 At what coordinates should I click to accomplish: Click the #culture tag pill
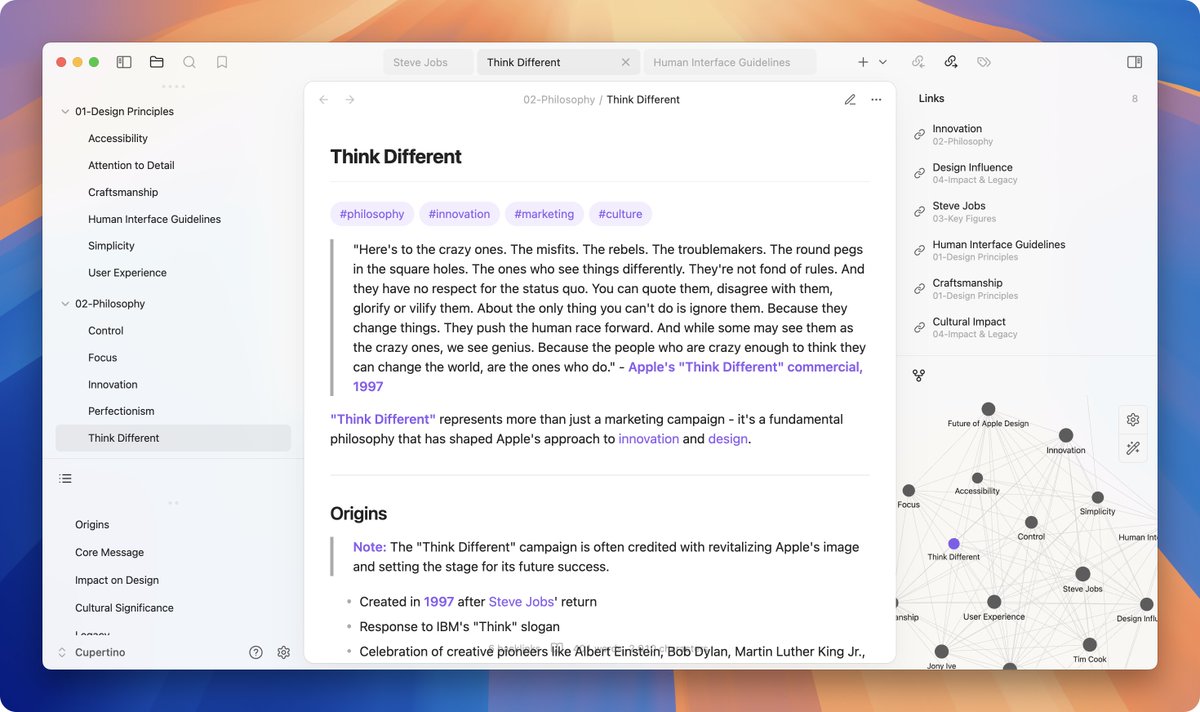[x=620, y=214]
